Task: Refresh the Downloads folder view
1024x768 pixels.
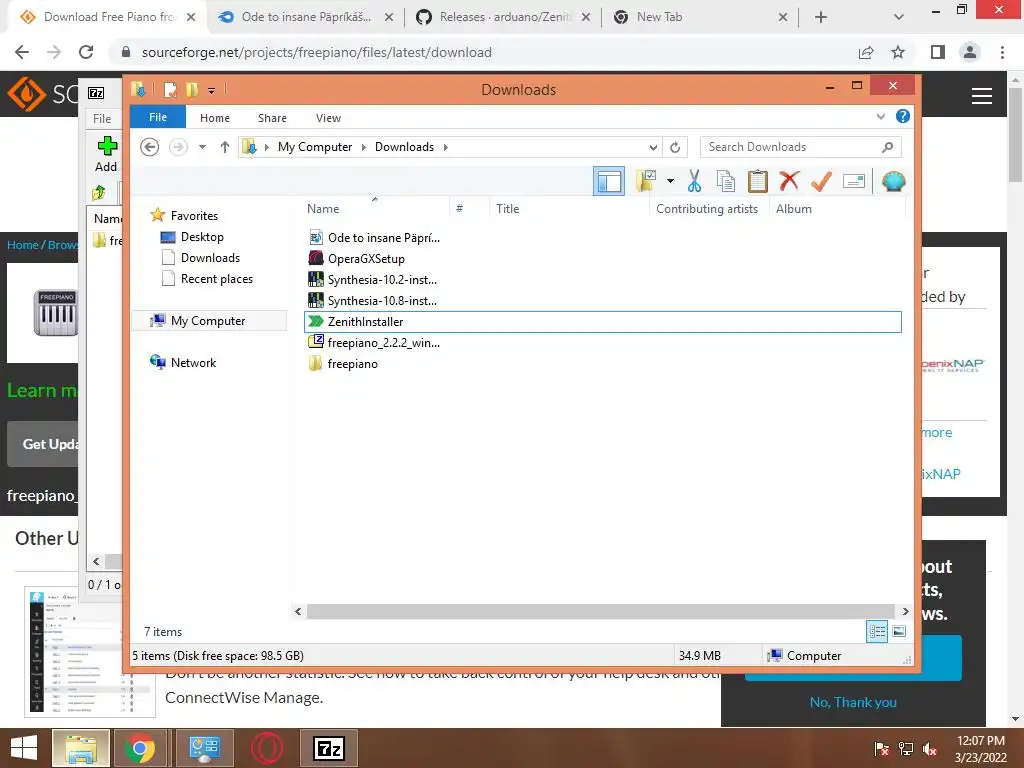Action: [675, 147]
